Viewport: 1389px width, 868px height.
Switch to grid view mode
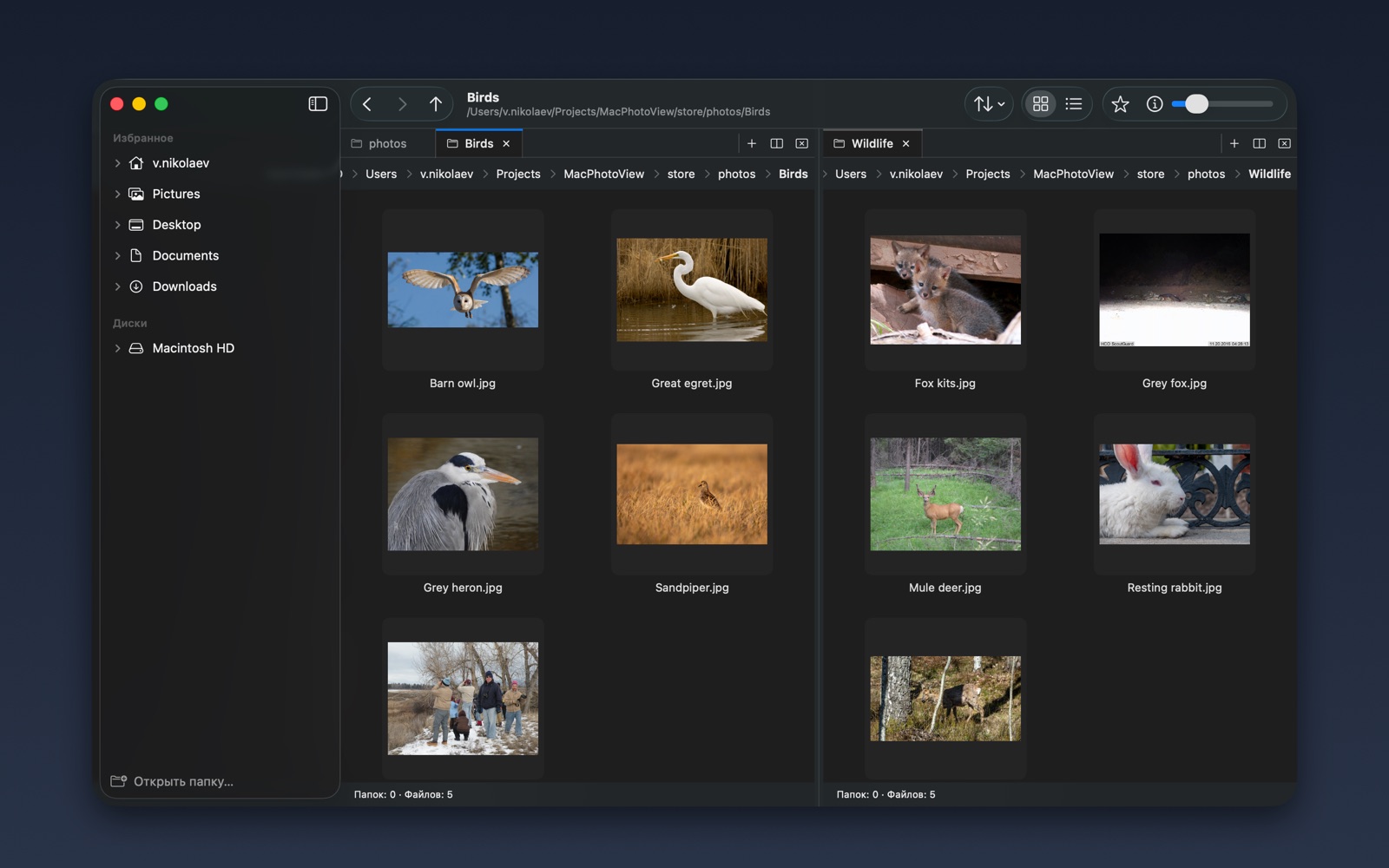click(x=1040, y=104)
